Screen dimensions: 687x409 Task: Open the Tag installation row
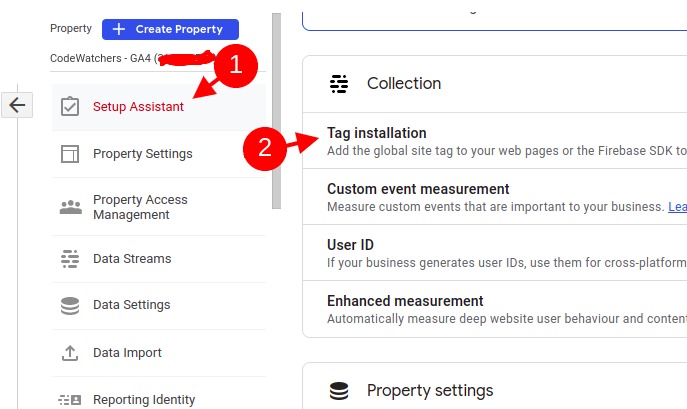click(495, 141)
